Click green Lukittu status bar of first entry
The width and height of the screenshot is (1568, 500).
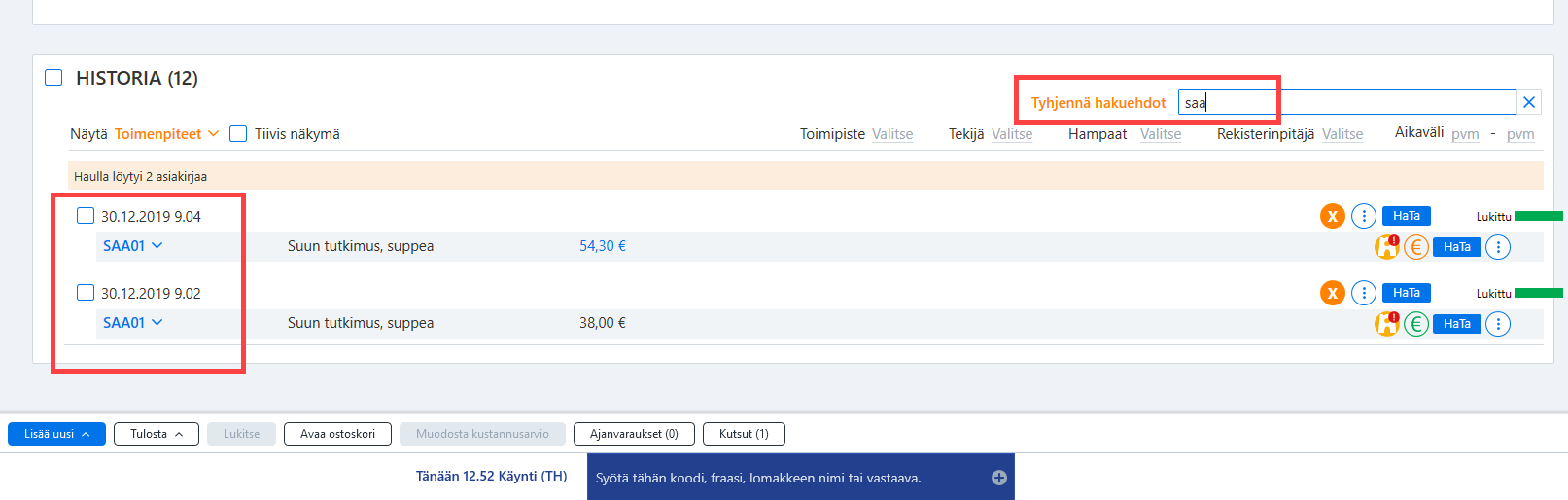1539,216
